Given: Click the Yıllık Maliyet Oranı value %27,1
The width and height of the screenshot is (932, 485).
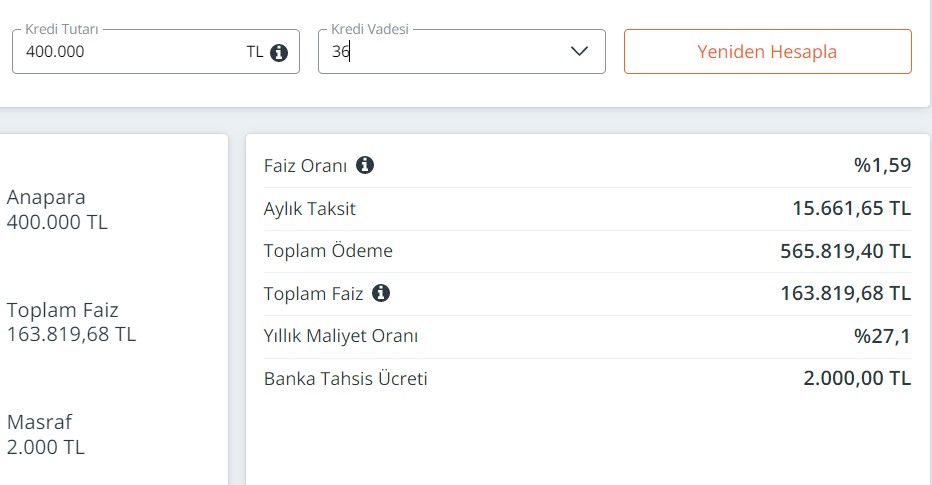Looking at the screenshot, I should click(883, 336).
